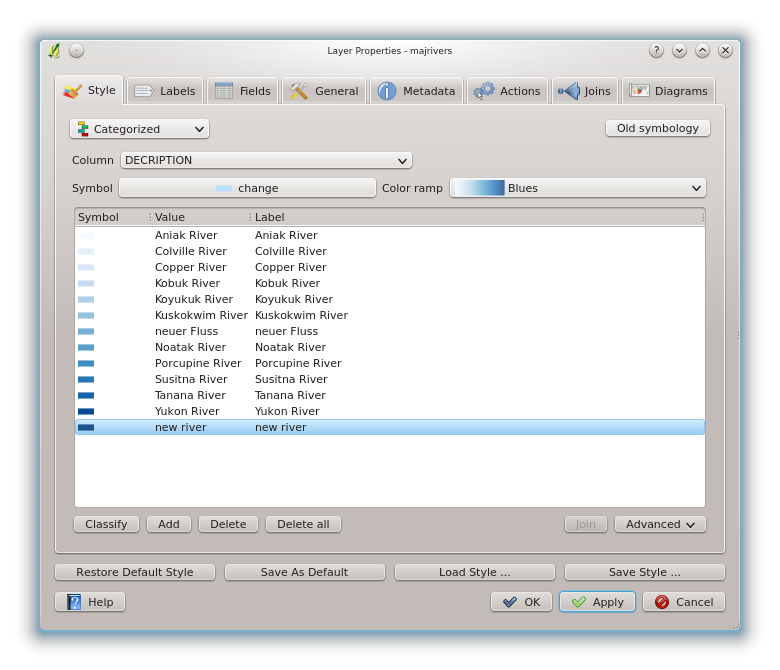Click the QGIS logo in title bar
780x670 pixels.
[x=54, y=50]
